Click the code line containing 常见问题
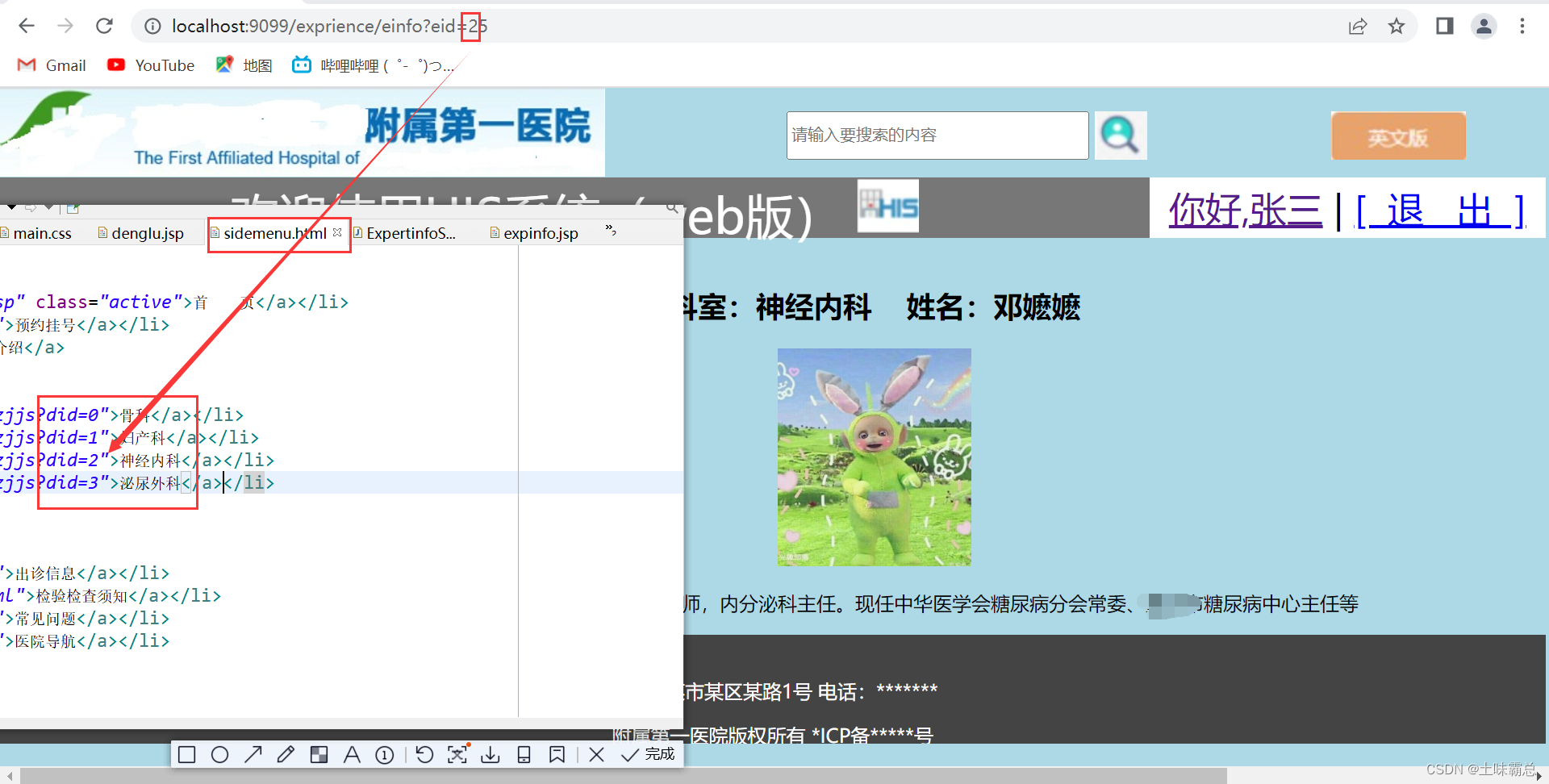Image resolution: width=1549 pixels, height=784 pixels. (x=85, y=618)
